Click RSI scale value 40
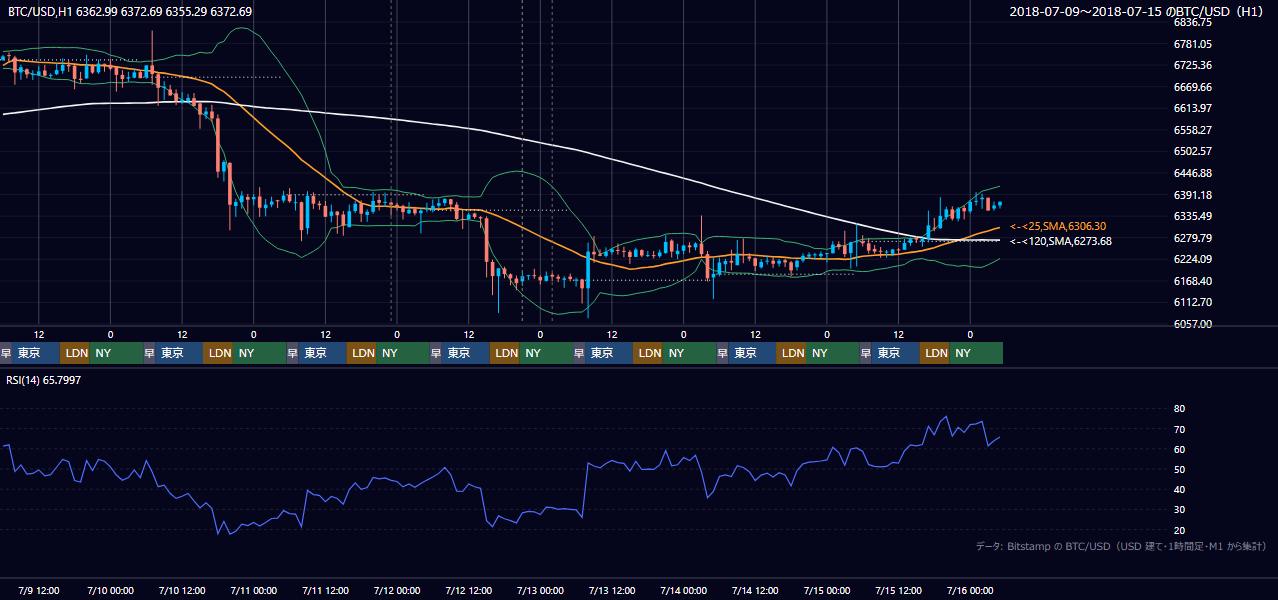The width and height of the screenshot is (1278, 600). (x=1180, y=490)
